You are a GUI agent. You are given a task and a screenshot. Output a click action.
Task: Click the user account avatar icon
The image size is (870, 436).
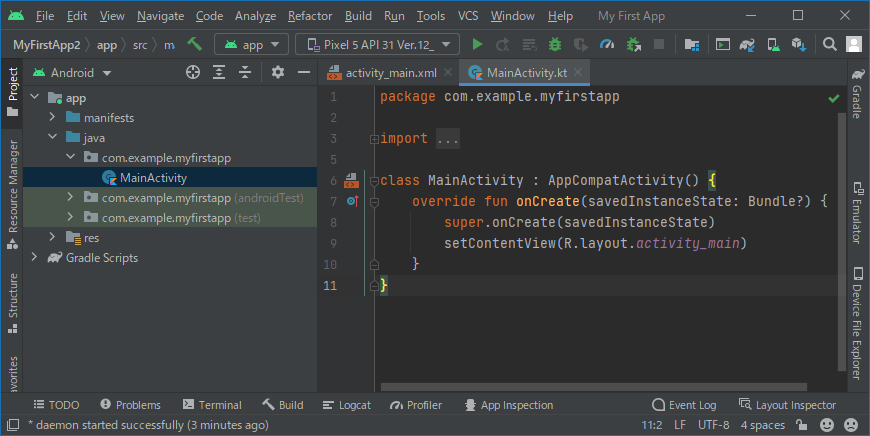click(854, 44)
